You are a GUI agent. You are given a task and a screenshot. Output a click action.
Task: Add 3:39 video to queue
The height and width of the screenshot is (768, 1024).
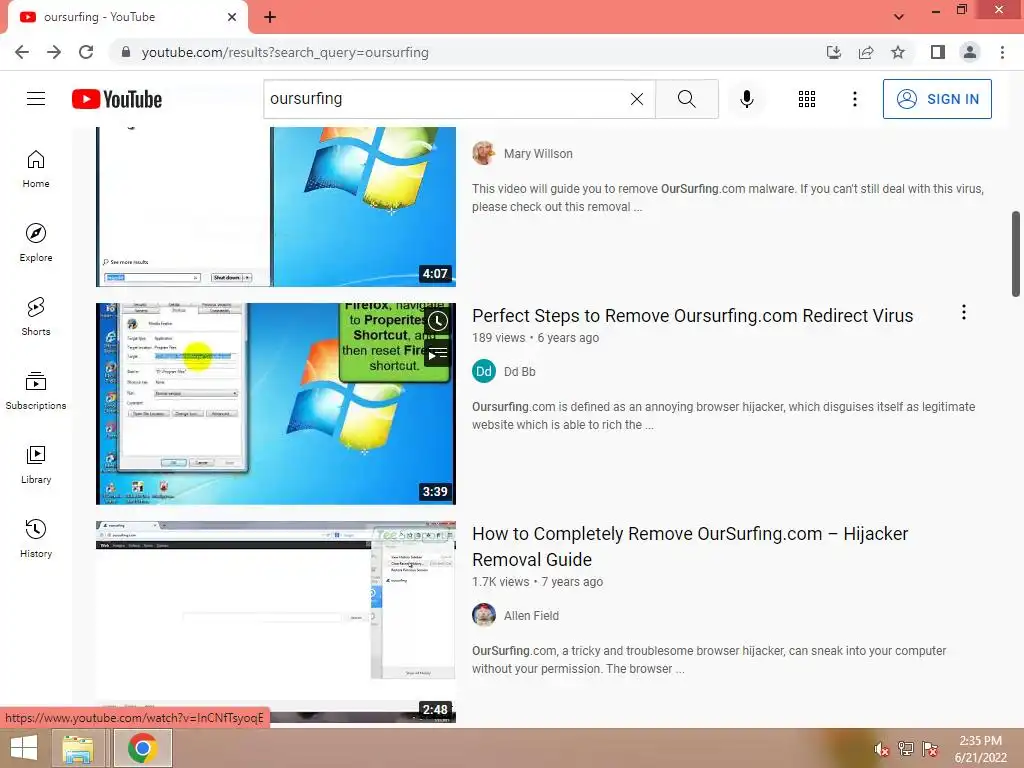coord(438,355)
